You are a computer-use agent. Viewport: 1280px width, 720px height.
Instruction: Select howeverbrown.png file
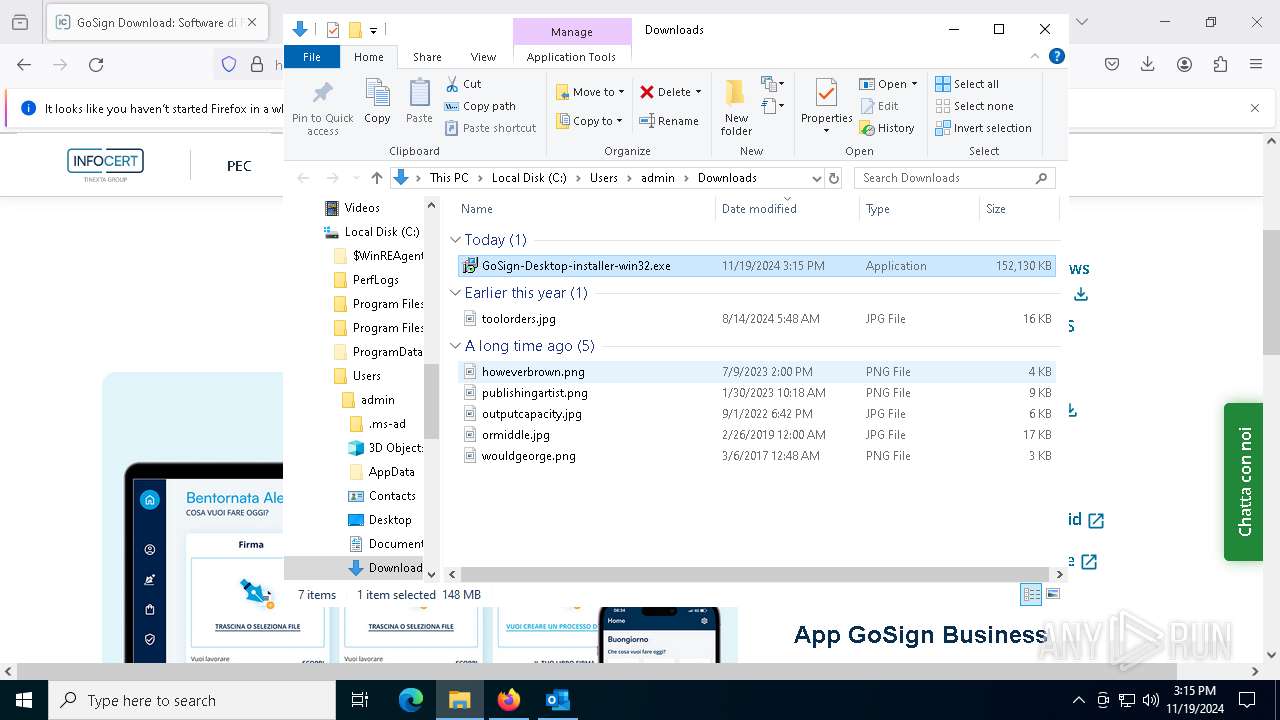756,372
